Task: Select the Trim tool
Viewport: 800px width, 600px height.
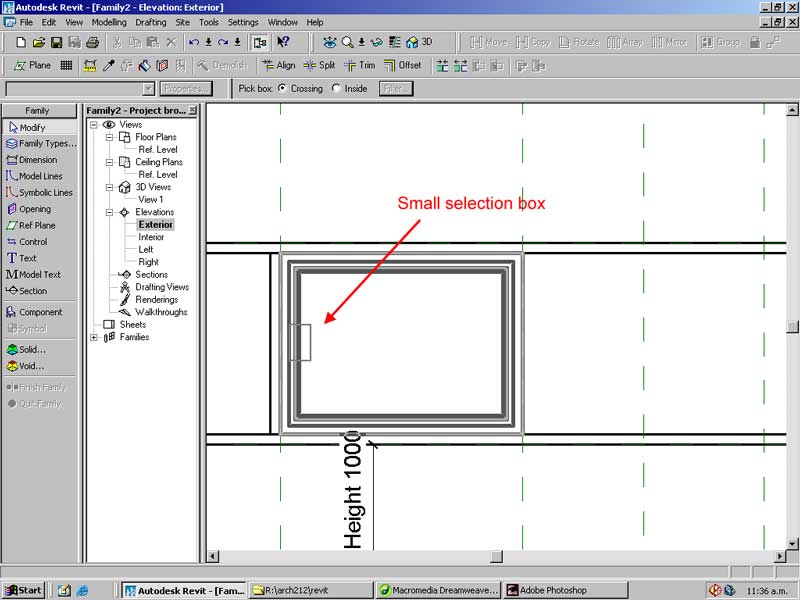Action: tap(359, 66)
